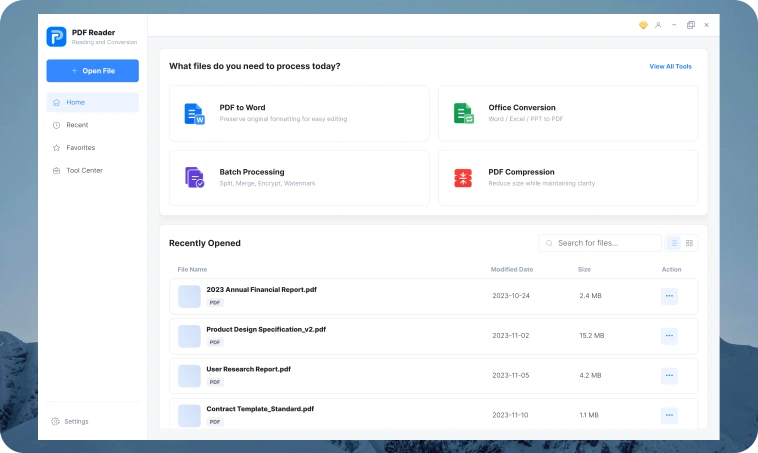Click the Size column header
This screenshot has width=758, height=453.
584,269
